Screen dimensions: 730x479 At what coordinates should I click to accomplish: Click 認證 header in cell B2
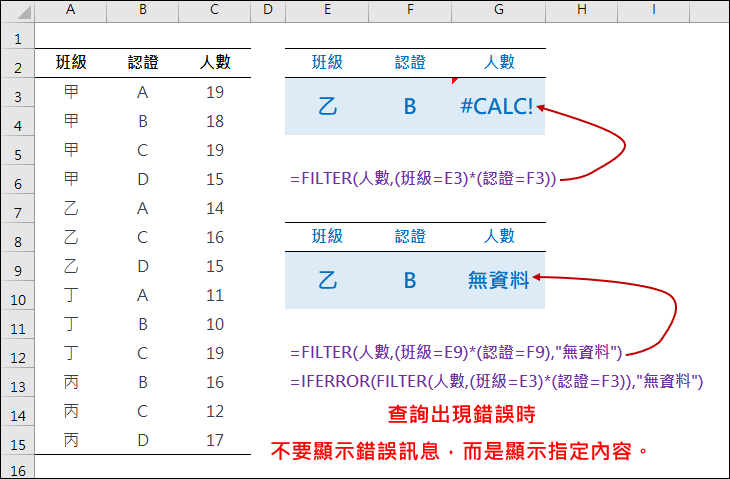pyautogui.click(x=143, y=62)
